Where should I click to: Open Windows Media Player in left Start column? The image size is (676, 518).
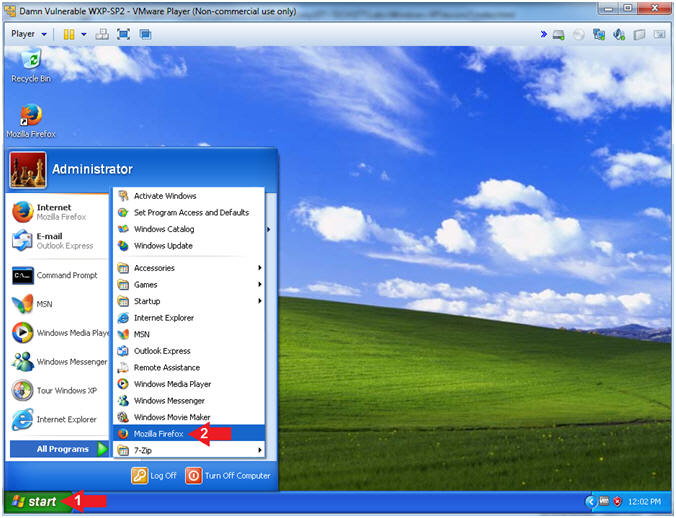click(x=58, y=333)
